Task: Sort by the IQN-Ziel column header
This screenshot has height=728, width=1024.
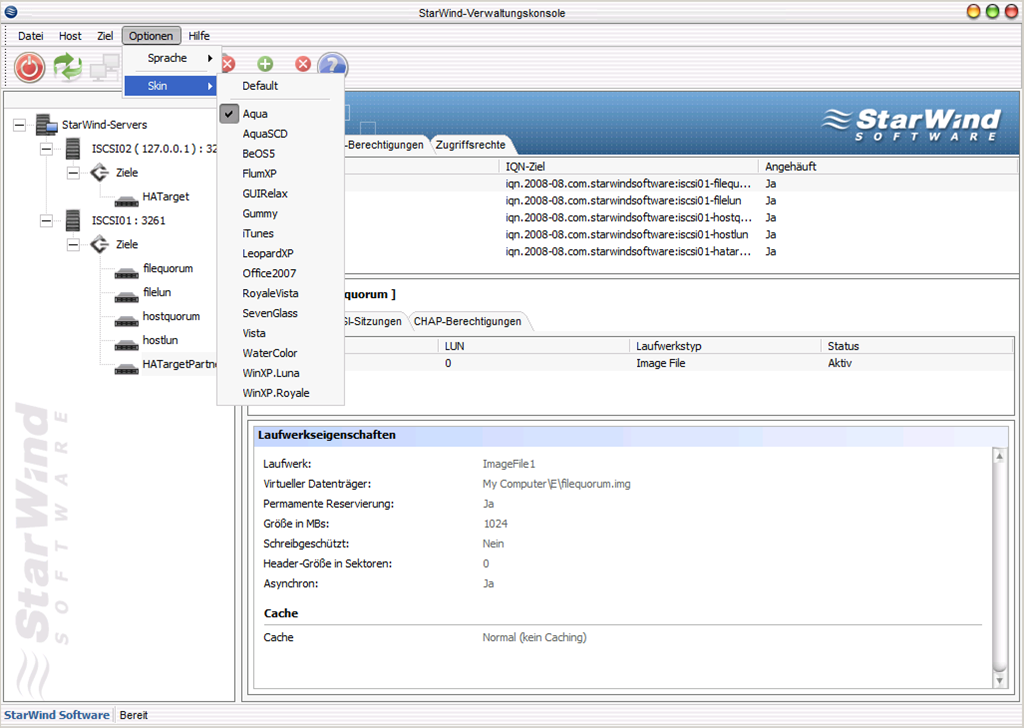Action: click(629, 166)
